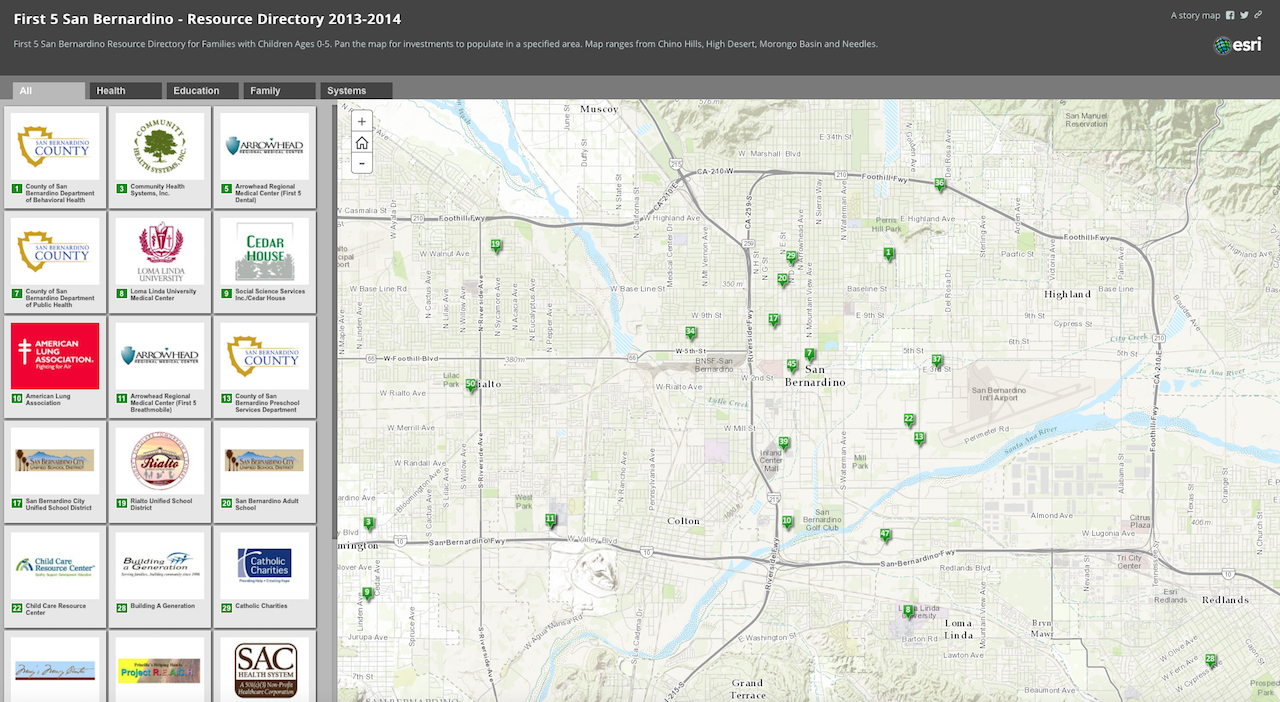Open County Department of Behavioral Health card
The width and height of the screenshot is (1280, 702).
click(55, 157)
